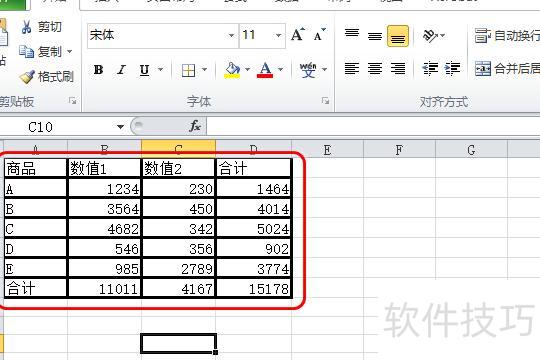540x360 pixels.
Task: Center text horizontally
Action: [x=375, y=69]
